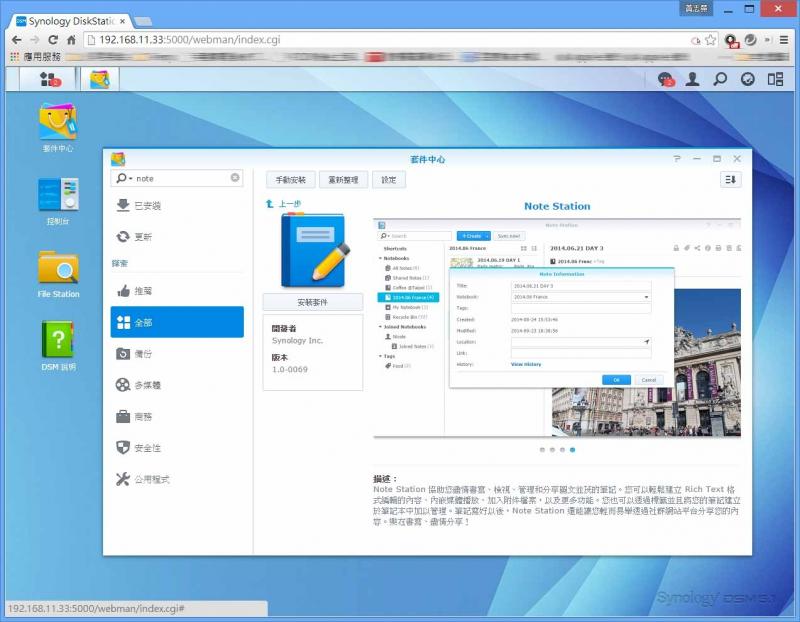Select 商務 category in sidebar
Screen dimensions: 800x622
pyautogui.click(x=177, y=416)
